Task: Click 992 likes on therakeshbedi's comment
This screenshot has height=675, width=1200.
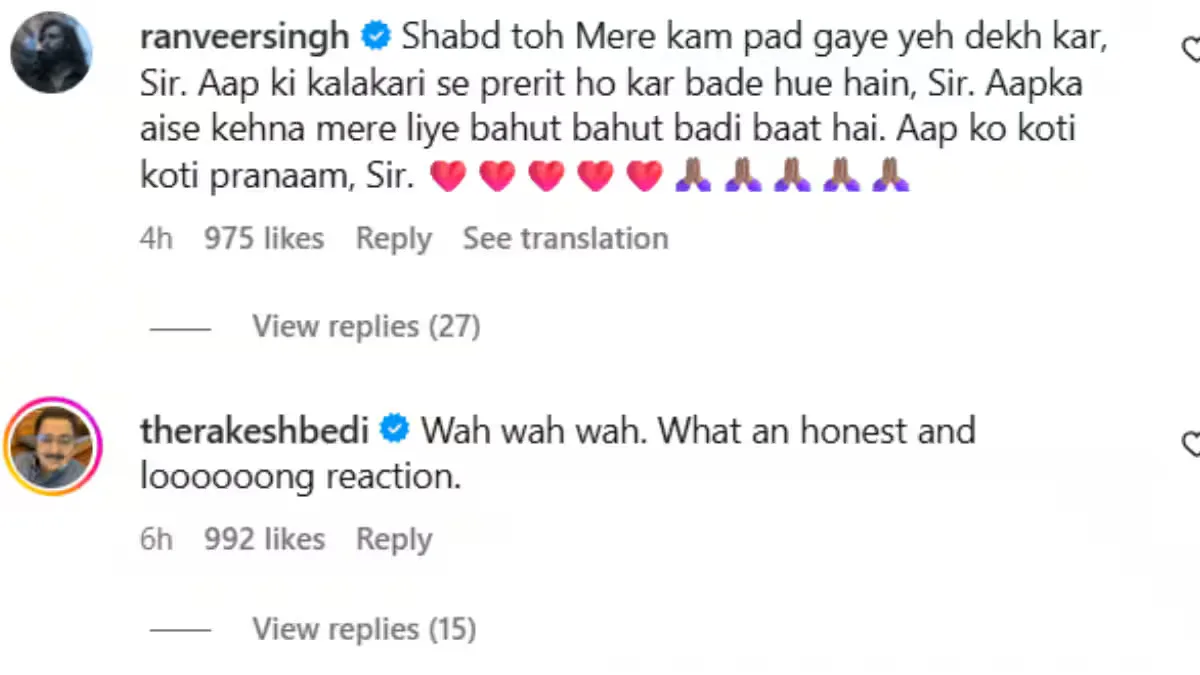Action: pyautogui.click(x=264, y=539)
